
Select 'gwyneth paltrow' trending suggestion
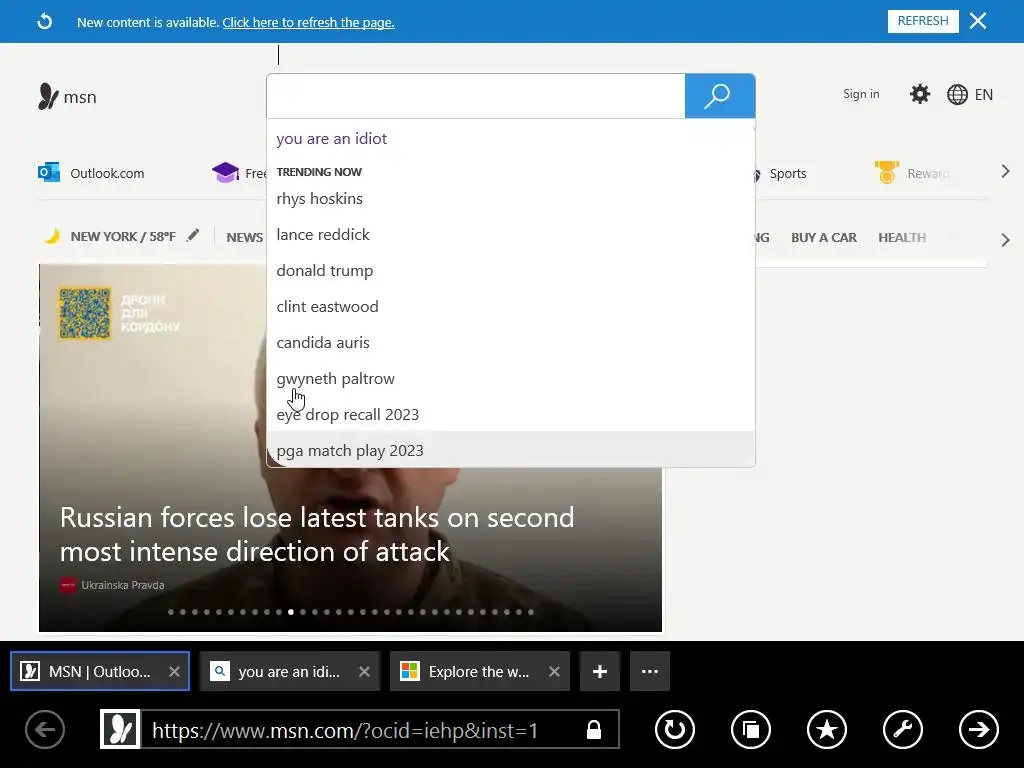[x=511, y=379]
